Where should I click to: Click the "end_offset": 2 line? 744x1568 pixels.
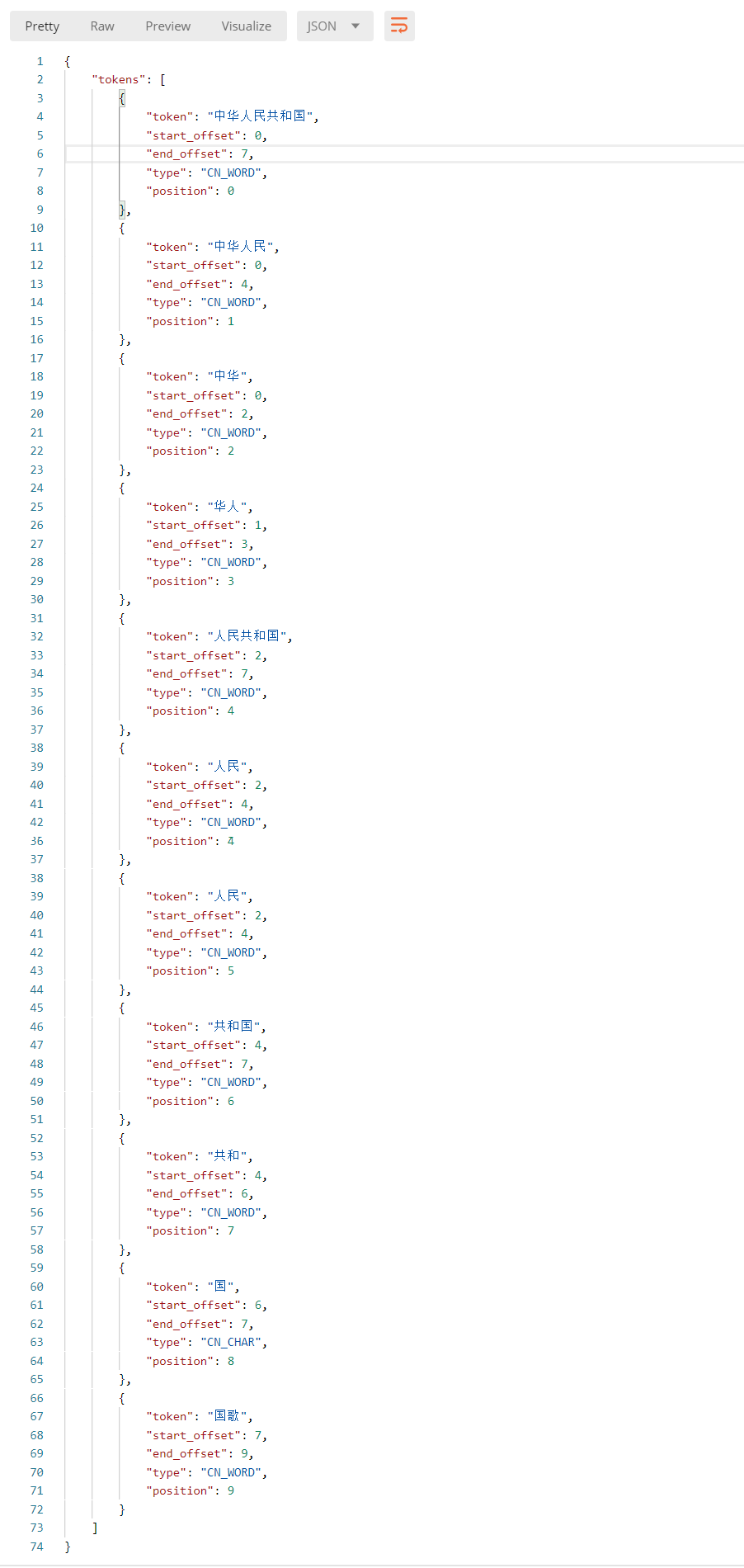200,413
